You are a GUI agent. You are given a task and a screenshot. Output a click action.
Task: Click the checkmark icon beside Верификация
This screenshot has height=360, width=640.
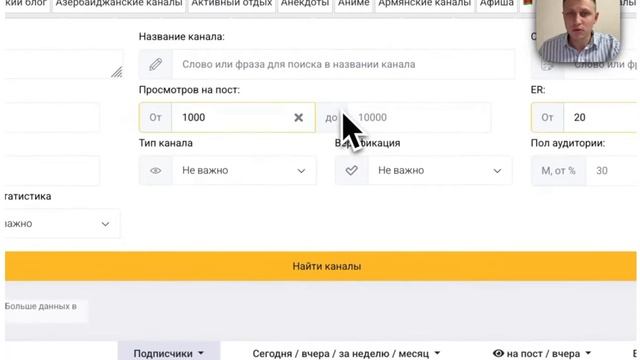click(351, 171)
